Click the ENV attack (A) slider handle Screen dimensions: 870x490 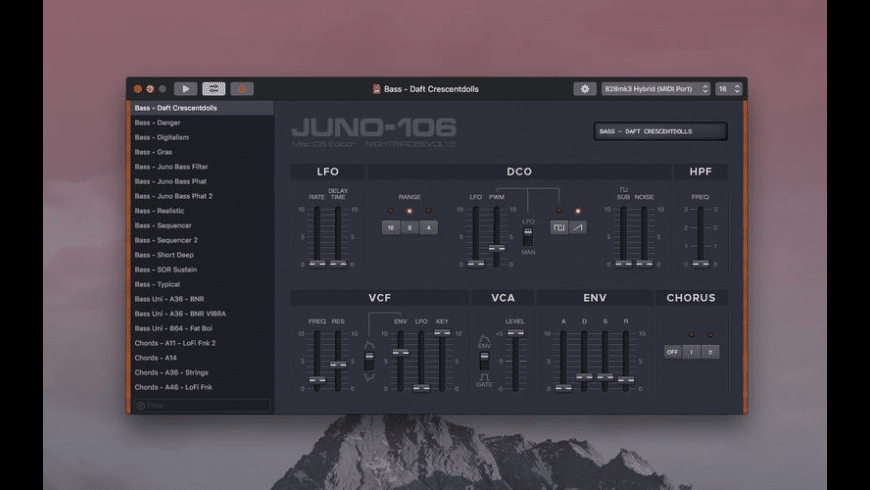pyautogui.click(x=563, y=388)
